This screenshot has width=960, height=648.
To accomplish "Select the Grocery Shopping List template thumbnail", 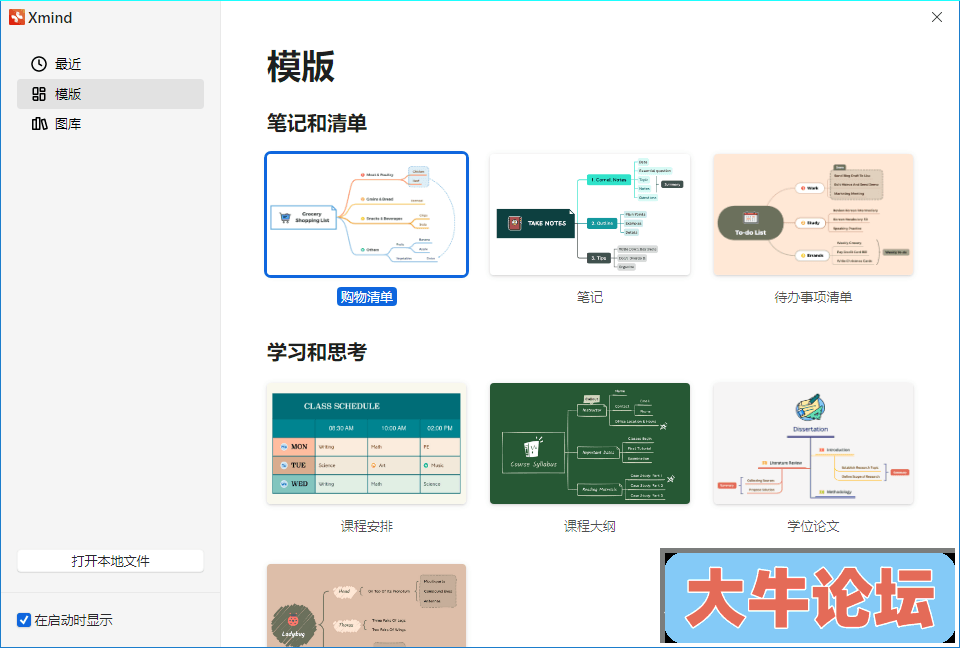I will point(366,214).
